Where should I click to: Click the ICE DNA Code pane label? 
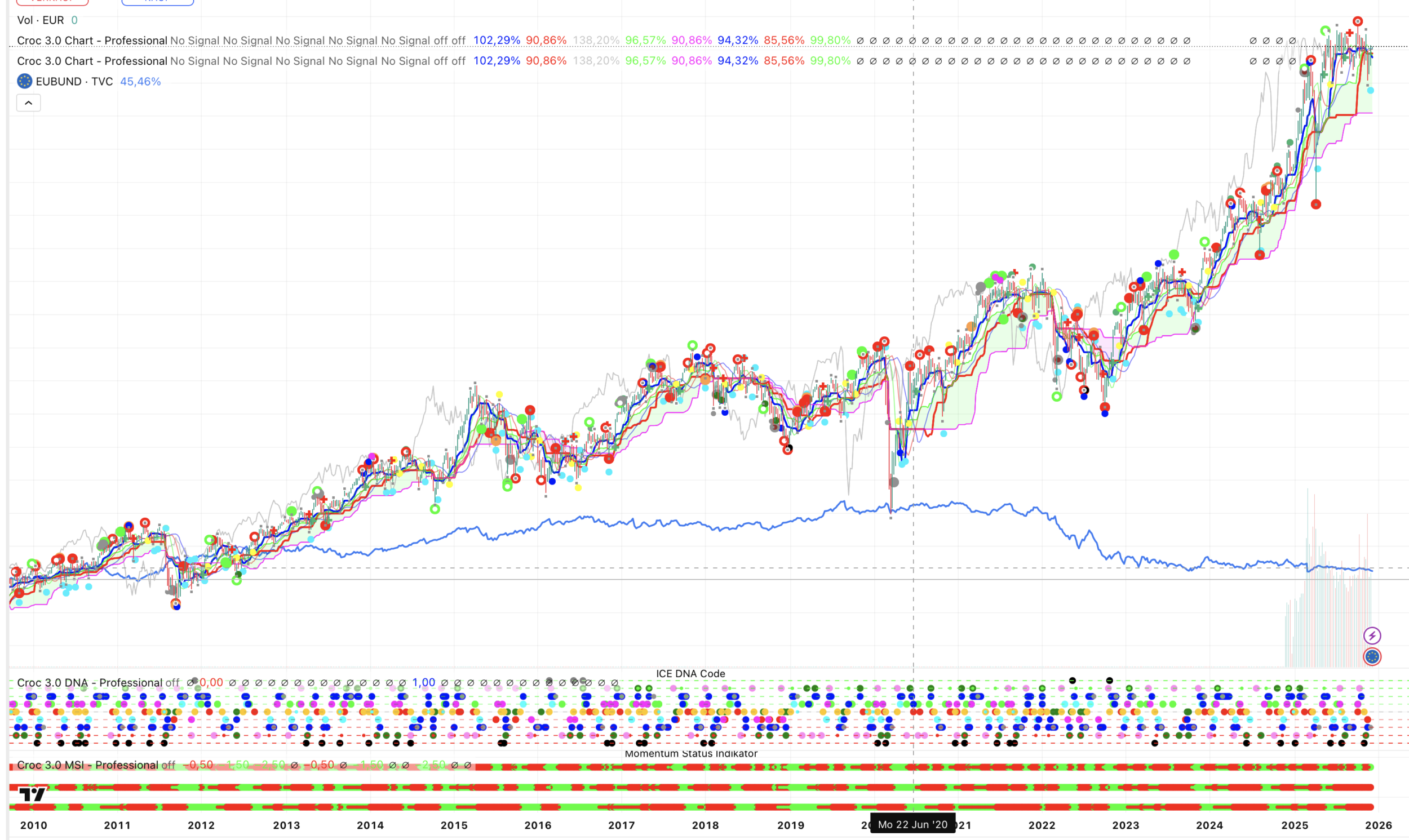tap(690, 674)
